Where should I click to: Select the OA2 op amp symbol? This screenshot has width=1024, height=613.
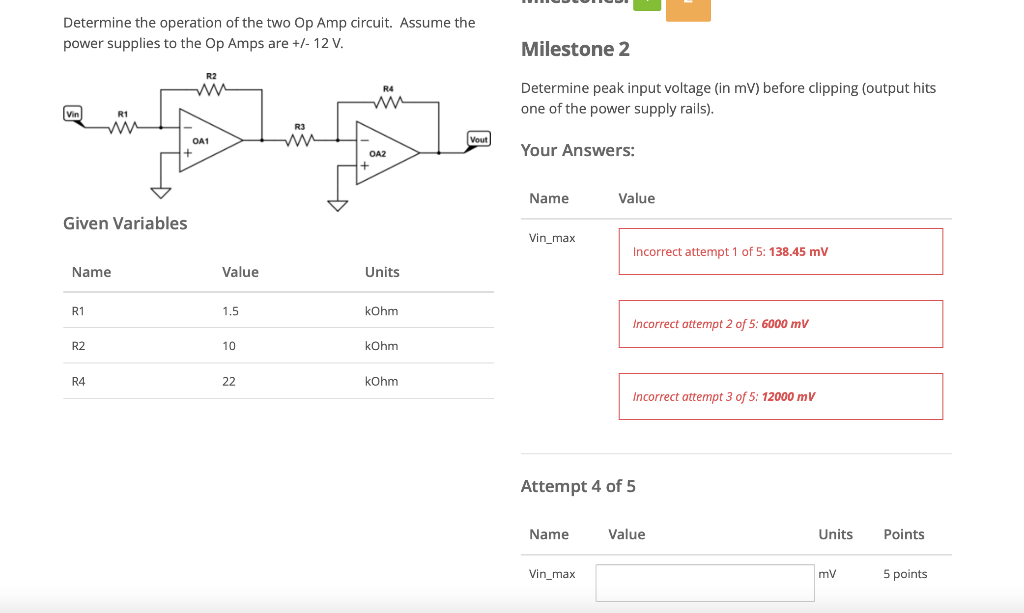(385, 153)
